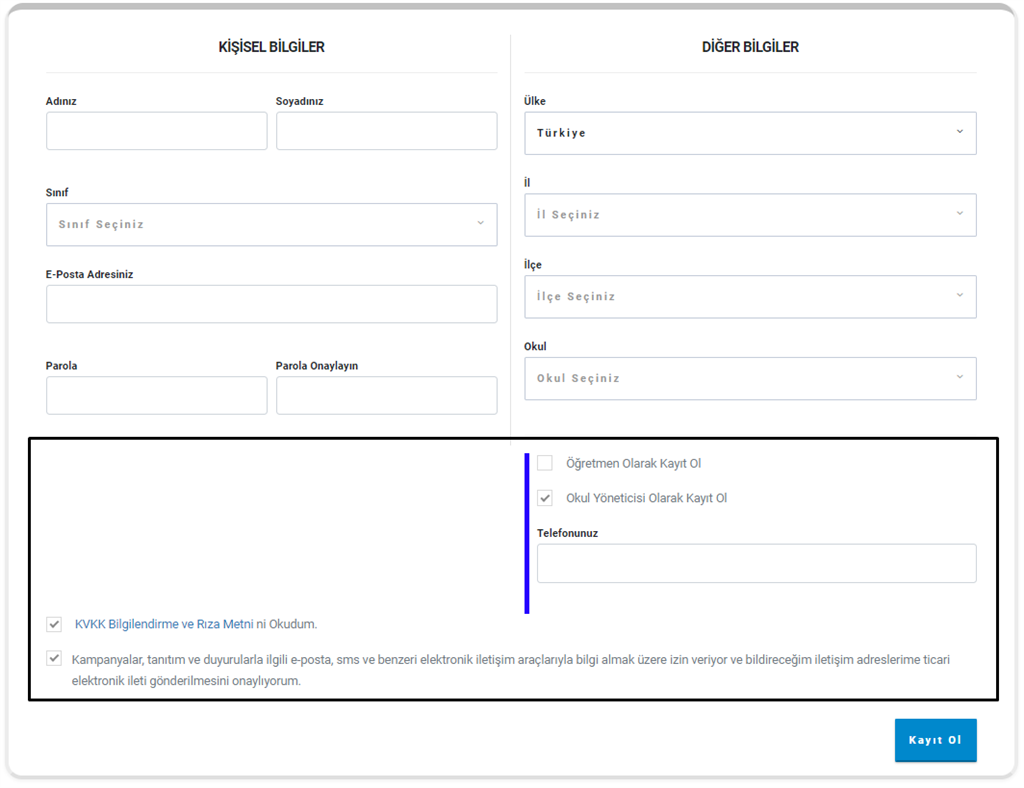The width and height of the screenshot is (1024, 788).
Task: Click the chevron arrow in Ülke dropdown
Action: pyautogui.click(x=959, y=132)
